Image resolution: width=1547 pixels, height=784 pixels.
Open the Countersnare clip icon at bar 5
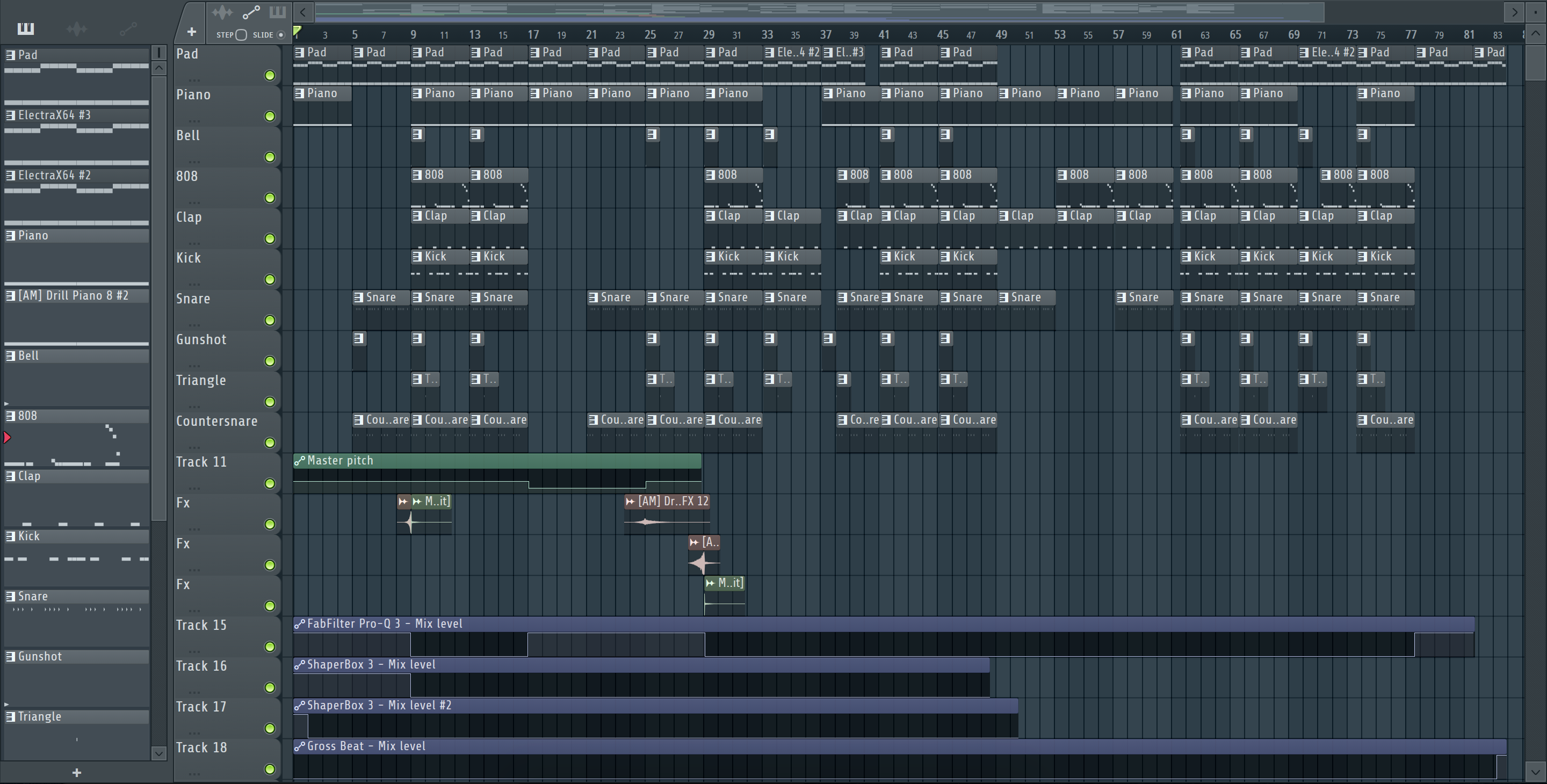pos(358,420)
